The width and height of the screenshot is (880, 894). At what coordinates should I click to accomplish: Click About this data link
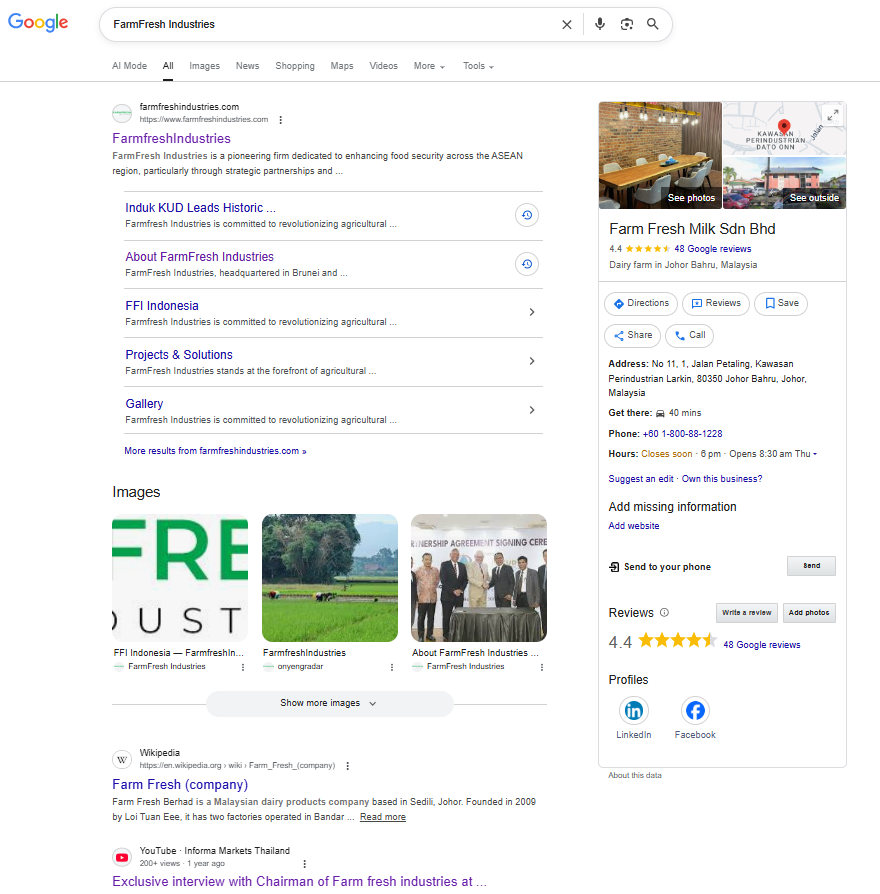coord(635,775)
